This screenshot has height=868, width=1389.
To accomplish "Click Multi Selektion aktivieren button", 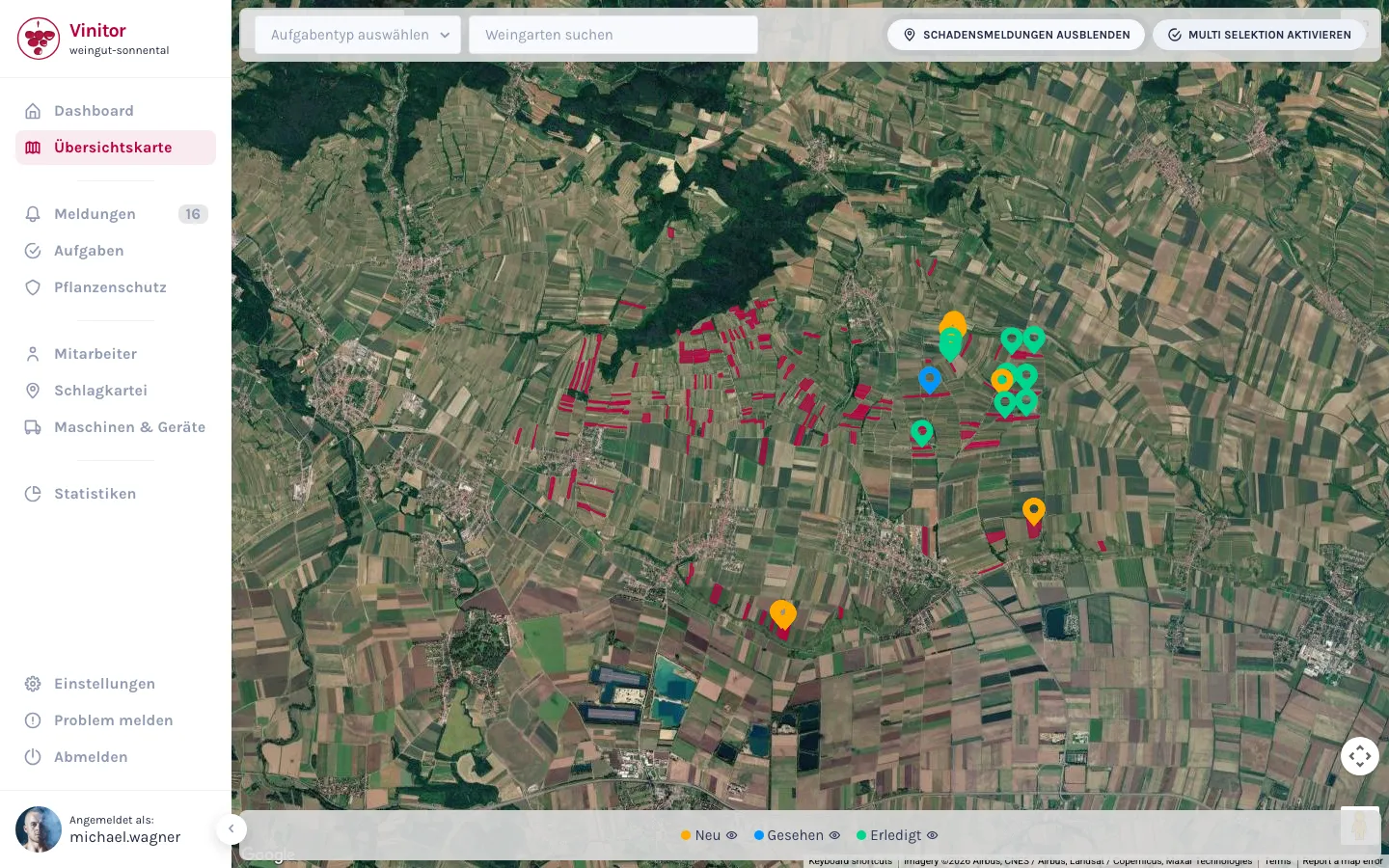I will coord(1259,35).
